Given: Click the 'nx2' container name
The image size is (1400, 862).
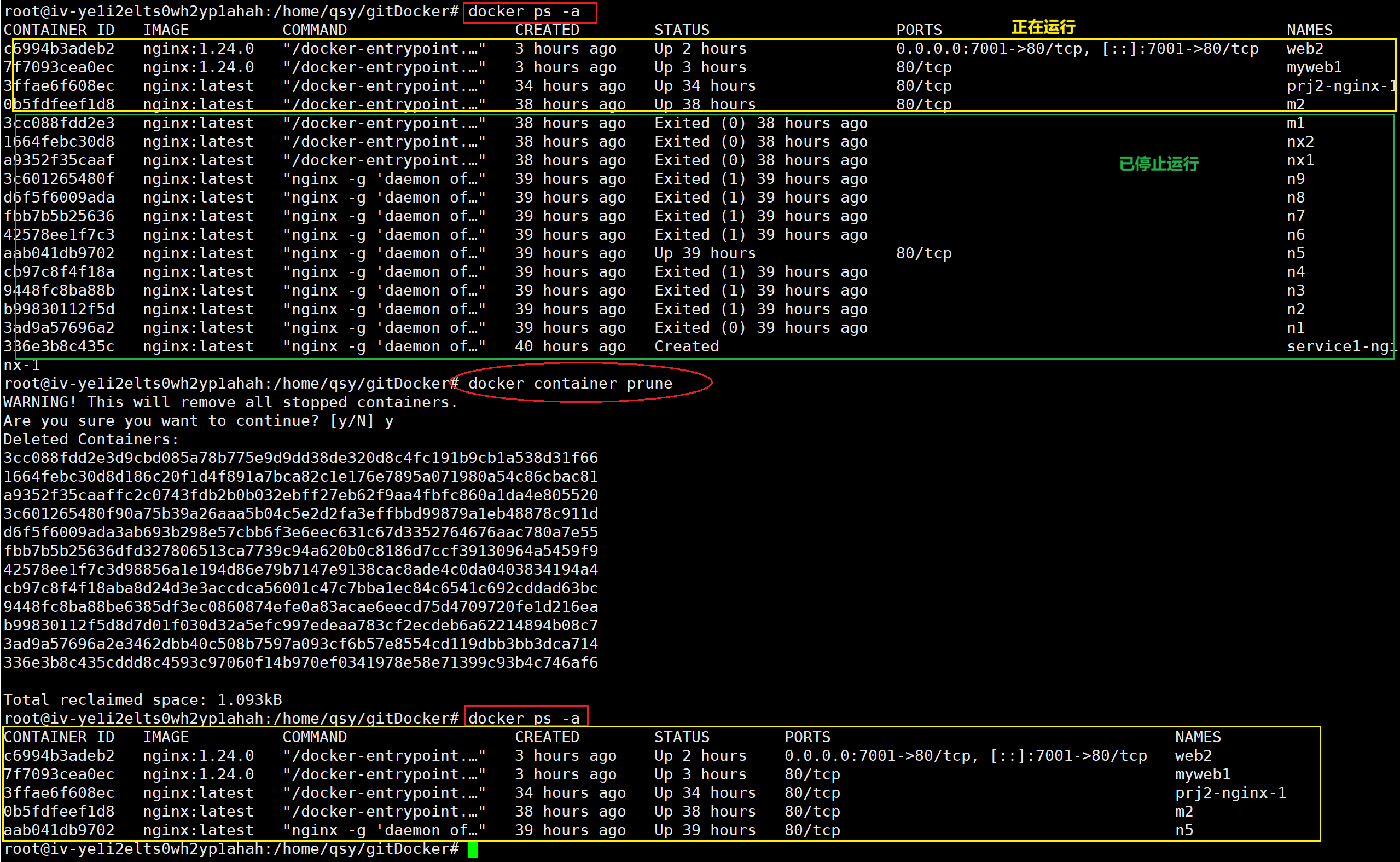Looking at the screenshot, I should point(1300,142).
